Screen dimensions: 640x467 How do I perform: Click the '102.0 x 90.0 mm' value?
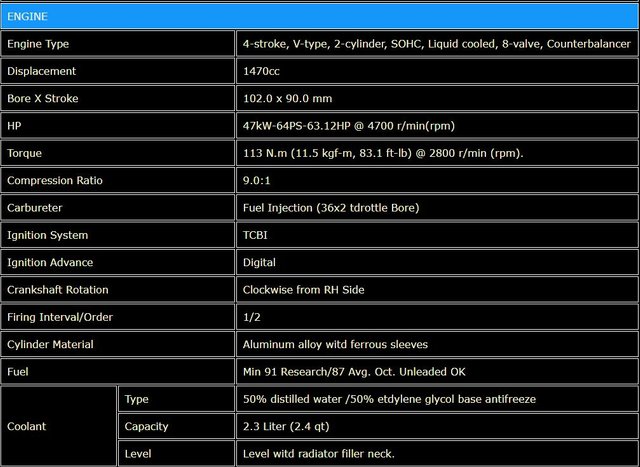pyautogui.click(x=287, y=98)
